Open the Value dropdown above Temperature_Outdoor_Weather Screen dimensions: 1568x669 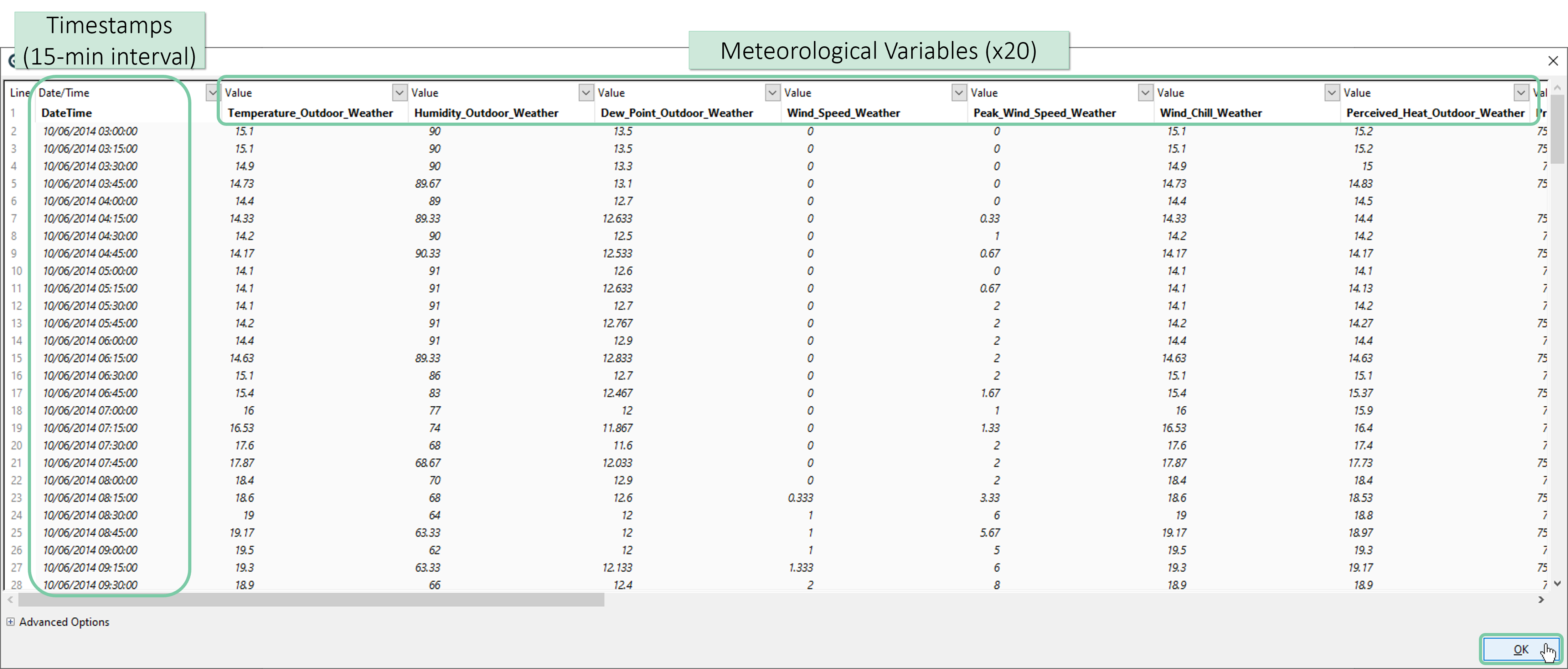pyautogui.click(x=399, y=93)
